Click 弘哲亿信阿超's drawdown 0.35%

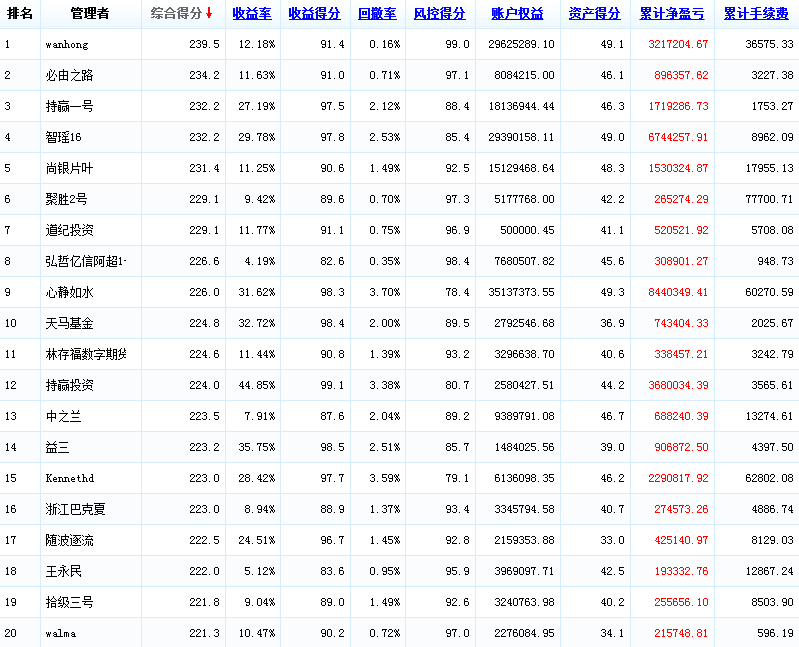click(385, 261)
